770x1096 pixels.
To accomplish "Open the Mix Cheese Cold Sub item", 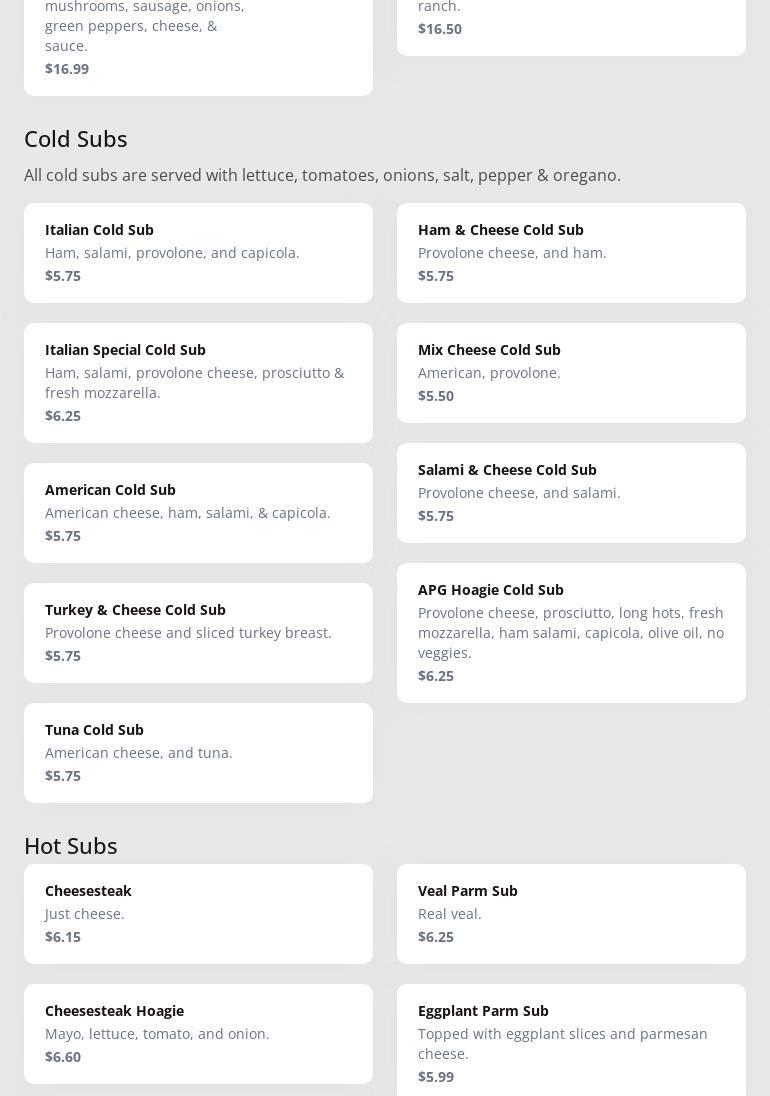I will pyautogui.click(x=571, y=372).
